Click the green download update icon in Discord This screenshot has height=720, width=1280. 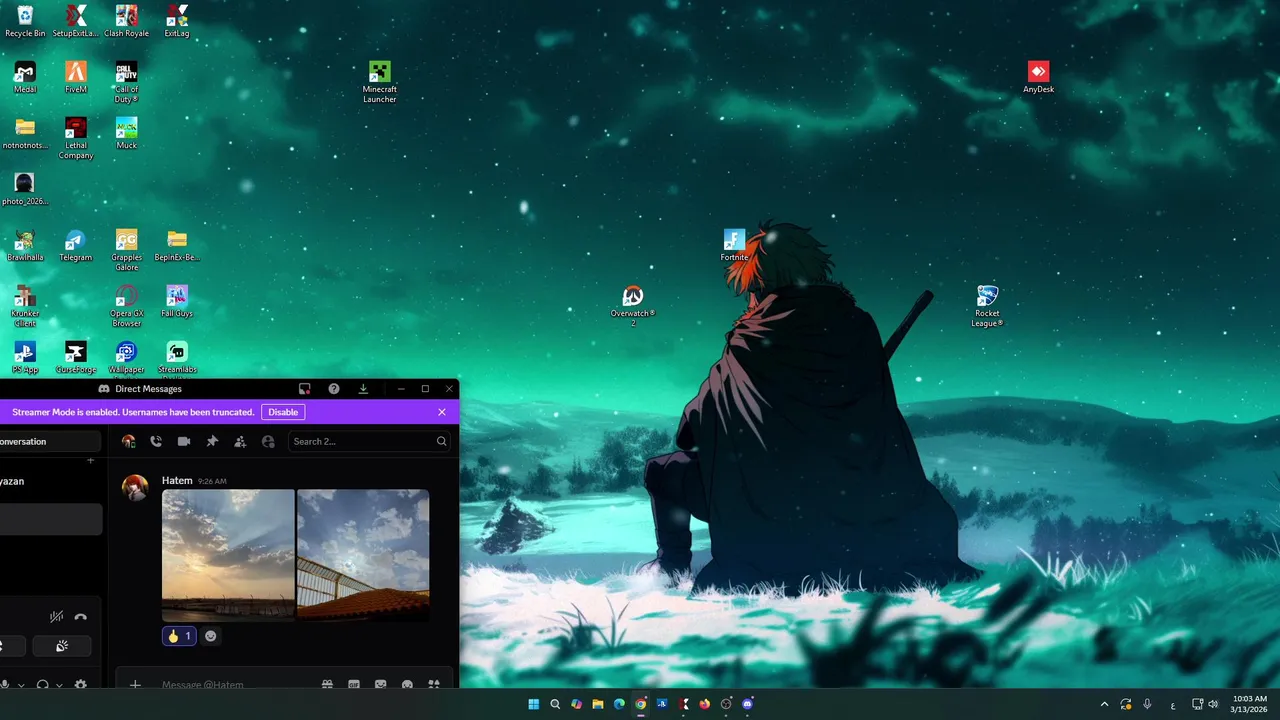pos(363,389)
